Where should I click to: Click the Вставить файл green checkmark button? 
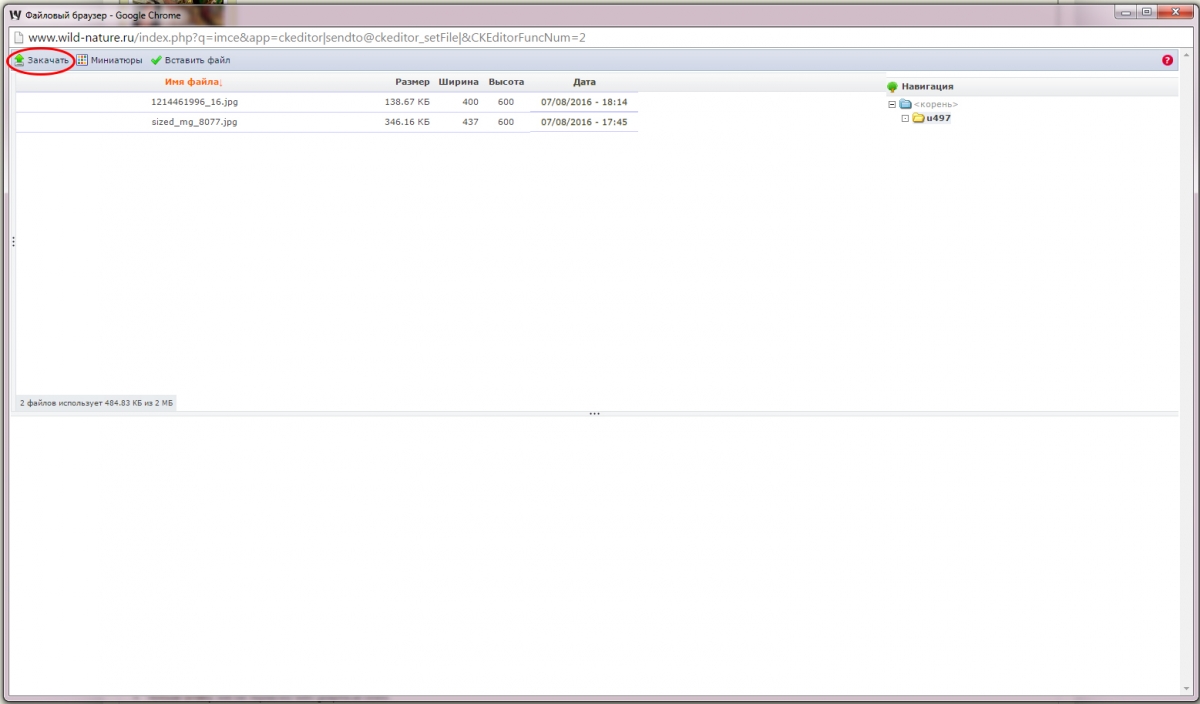tap(191, 61)
